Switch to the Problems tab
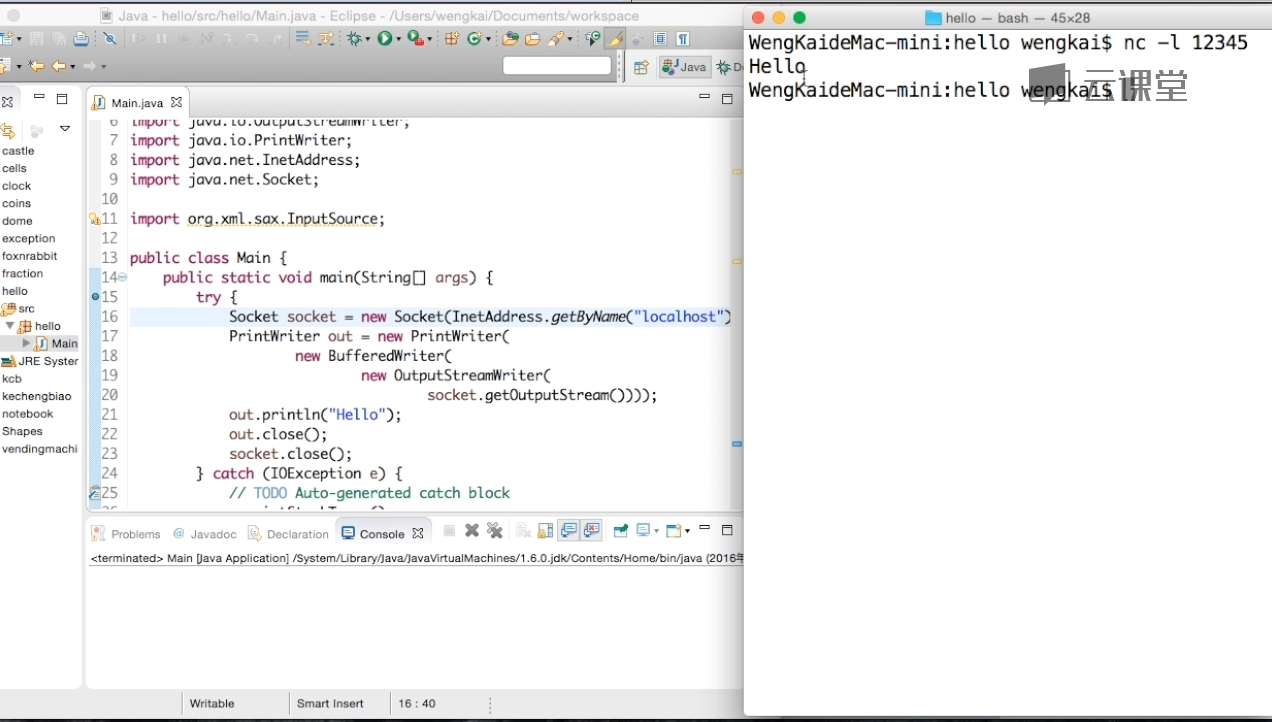Screen dimensions: 1272x722 [127, 534]
